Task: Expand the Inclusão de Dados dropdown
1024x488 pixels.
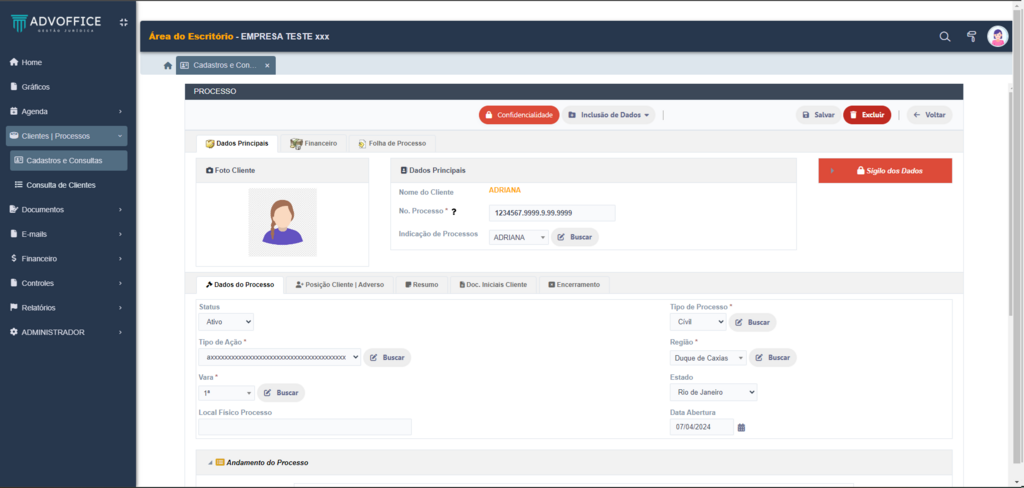Action: coord(608,115)
